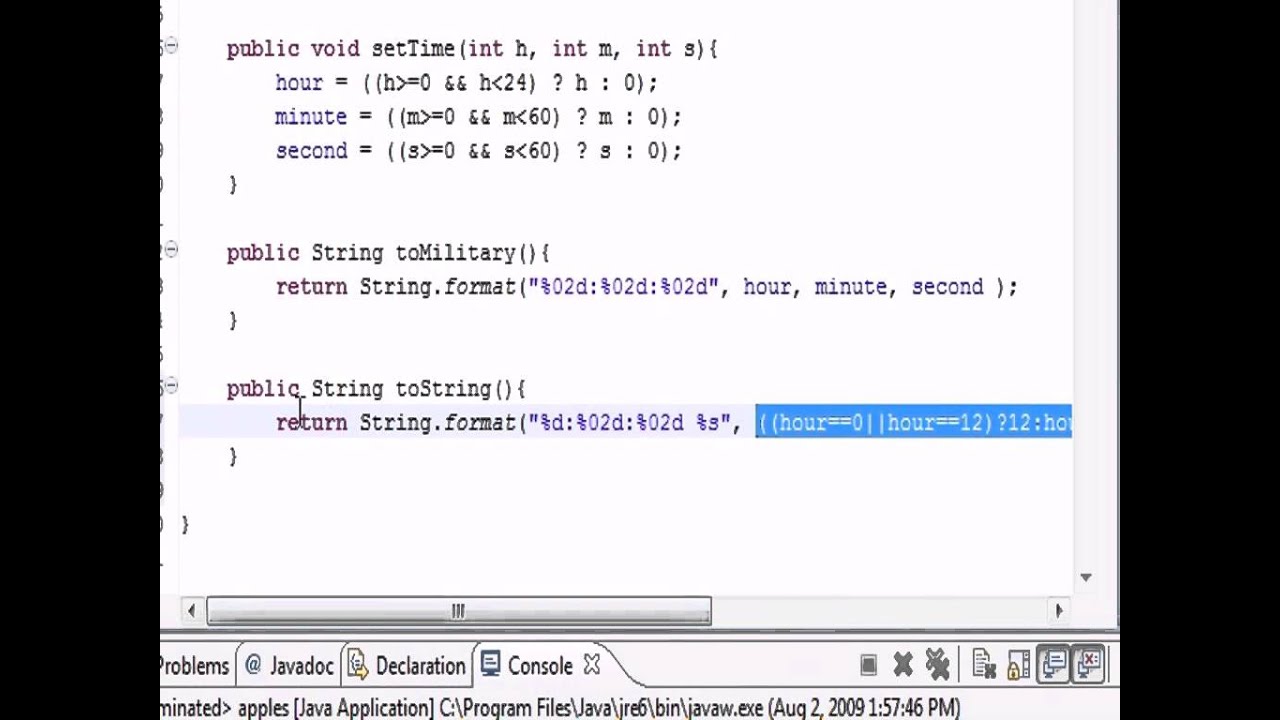Click Remove All Terminated Launches double-X icon
The width and height of the screenshot is (1280, 720).
[x=937, y=665]
